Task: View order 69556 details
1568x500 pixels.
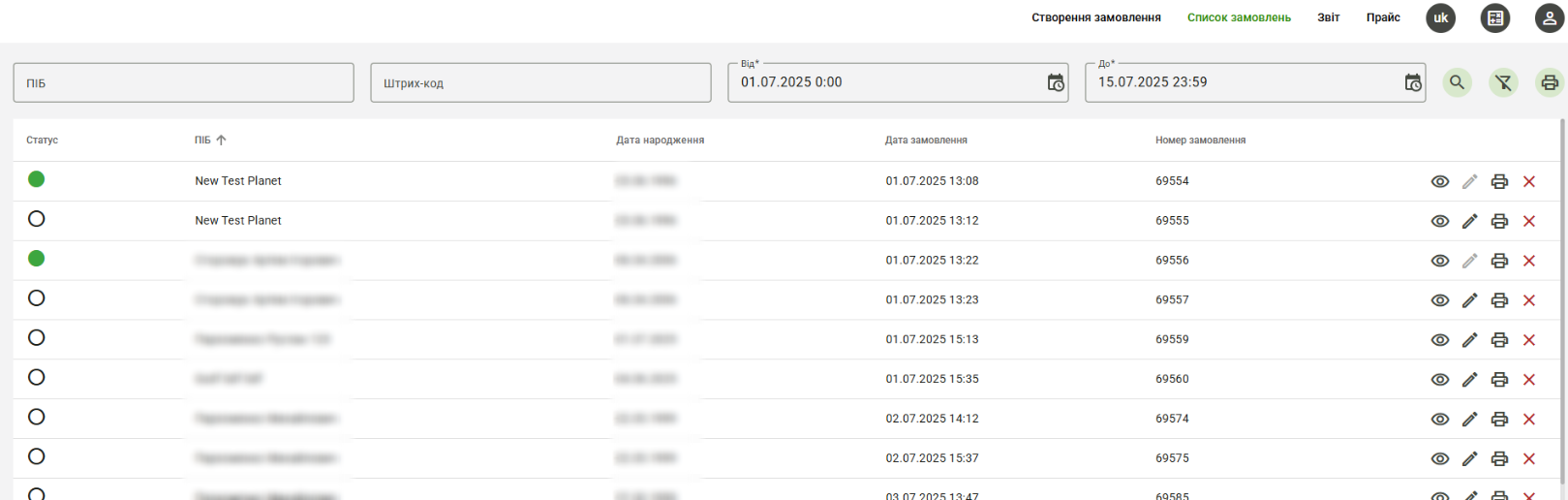Action: [x=1440, y=261]
